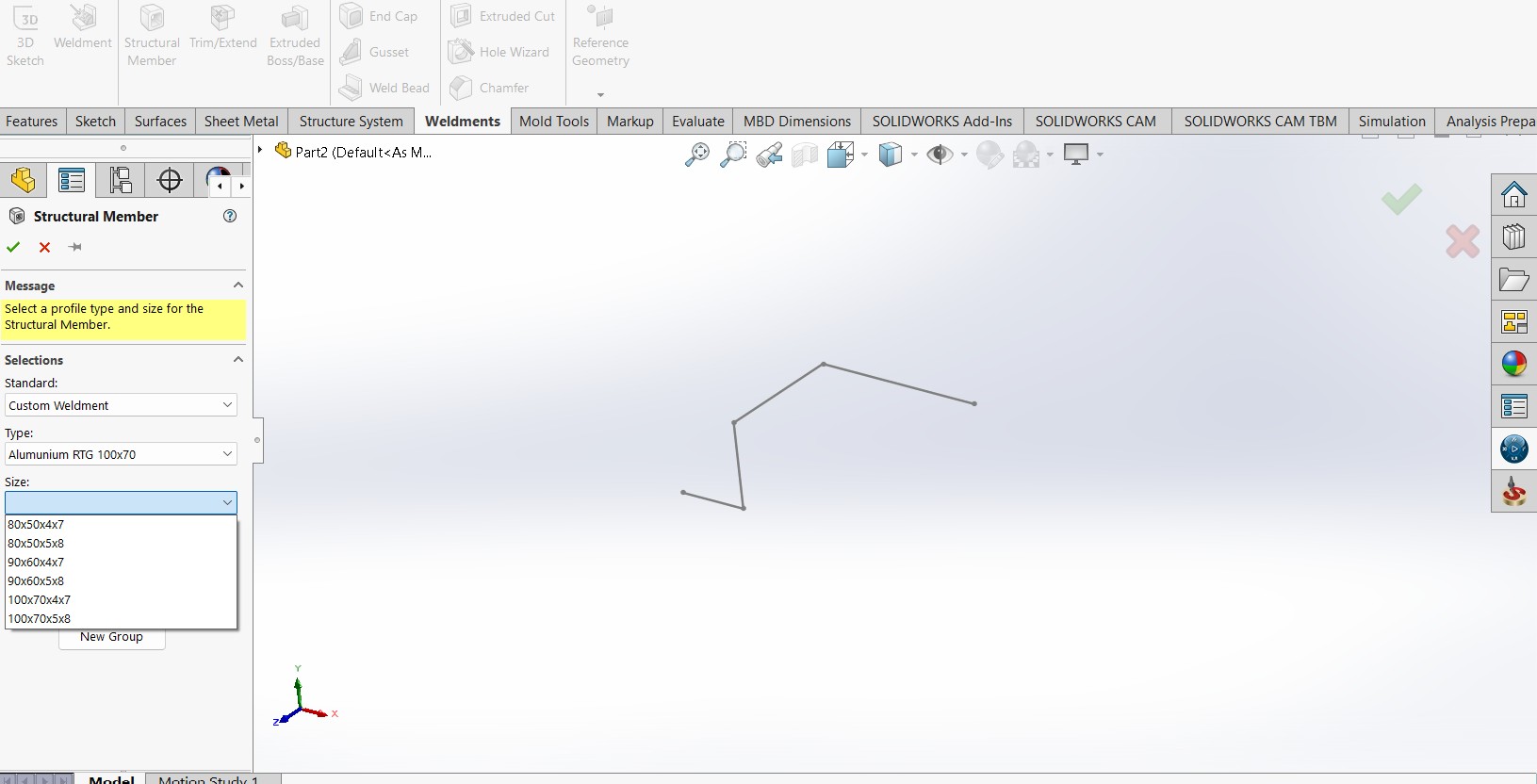Switch to the Evaluate tab

[x=697, y=122]
